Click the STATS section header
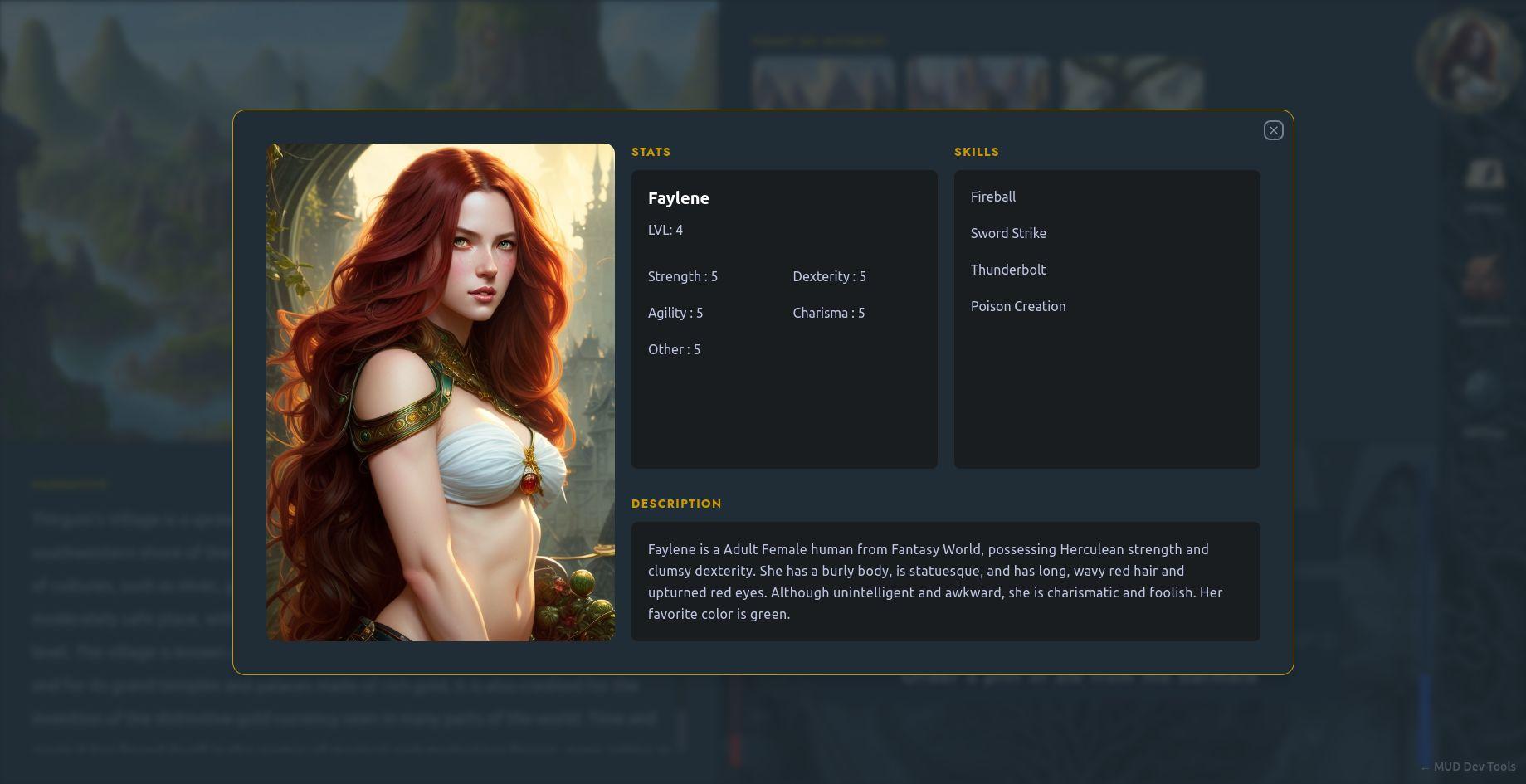1526x784 pixels. click(651, 152)
